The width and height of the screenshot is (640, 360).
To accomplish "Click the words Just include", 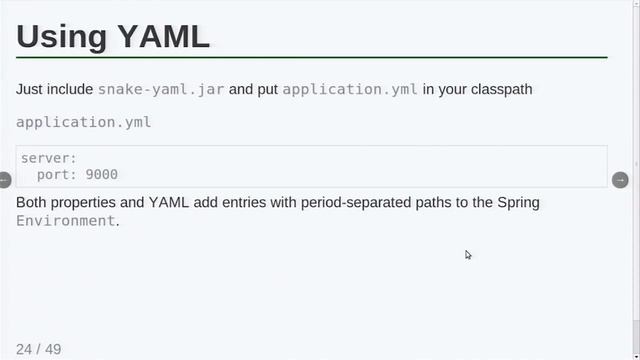I will pyautogui.click(x=54, y=89).
